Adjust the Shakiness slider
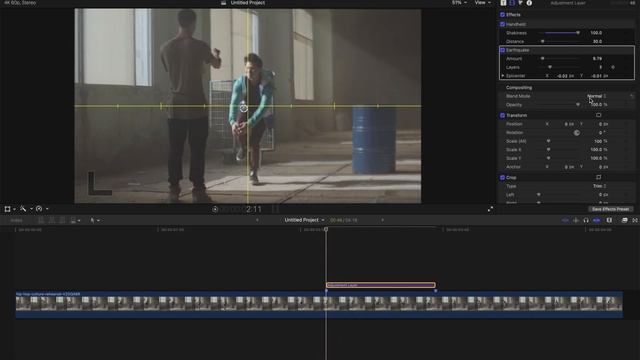The image size is (640, 360). coord(578,33)
